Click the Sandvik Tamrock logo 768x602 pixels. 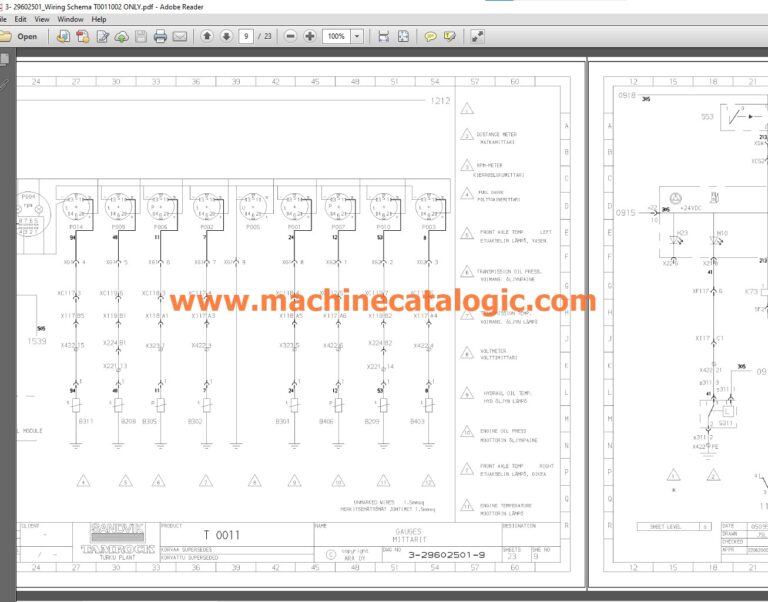[118, 538]
